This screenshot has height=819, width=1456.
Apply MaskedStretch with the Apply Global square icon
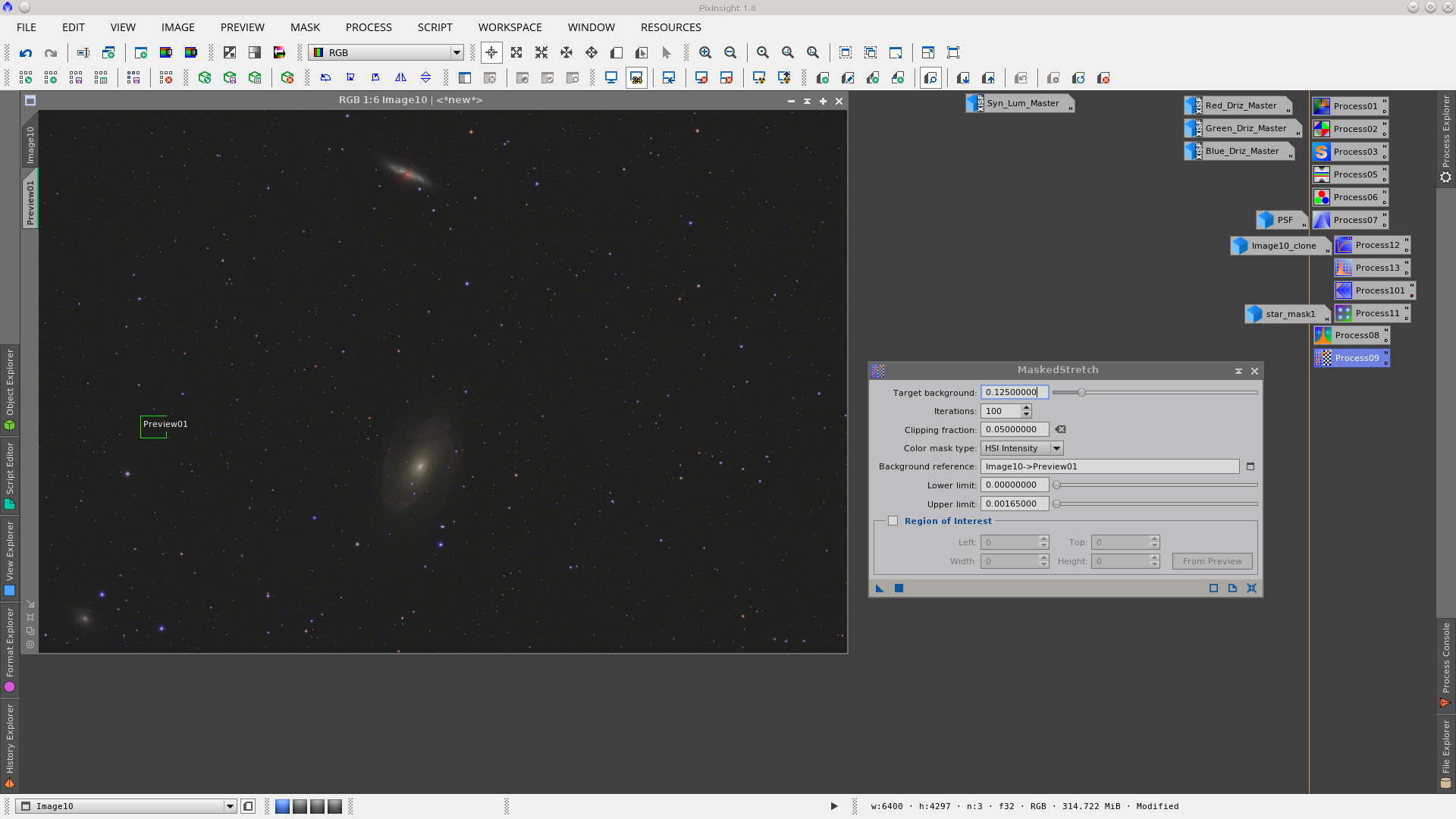click(899, 588)
